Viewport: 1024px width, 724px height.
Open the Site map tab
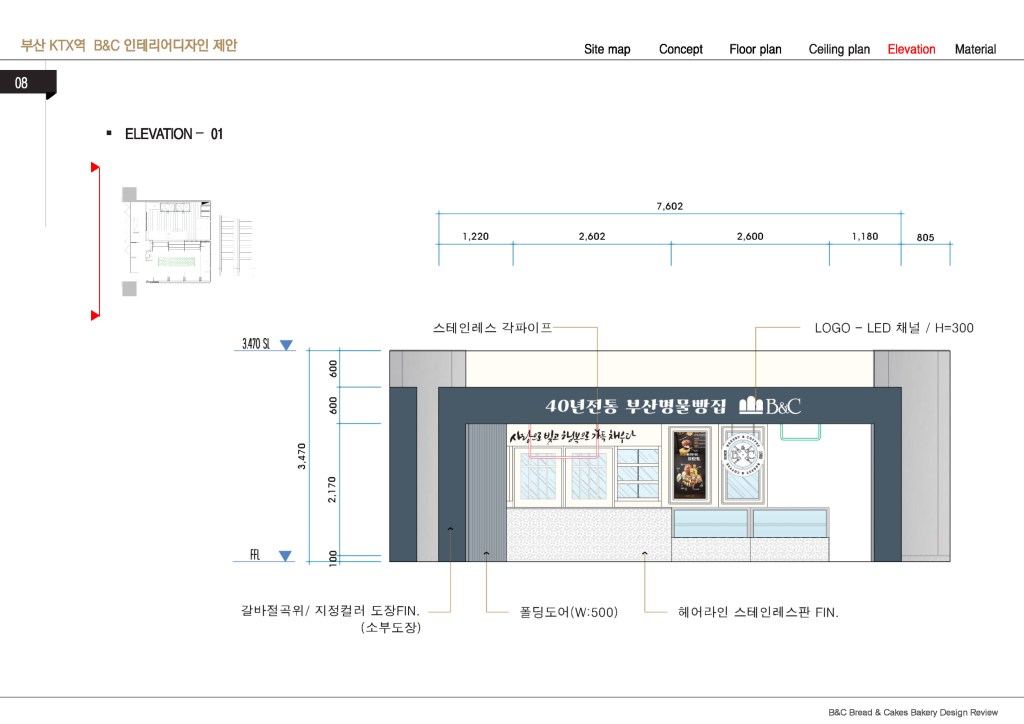pyautogui.click(x=607, y=49)
